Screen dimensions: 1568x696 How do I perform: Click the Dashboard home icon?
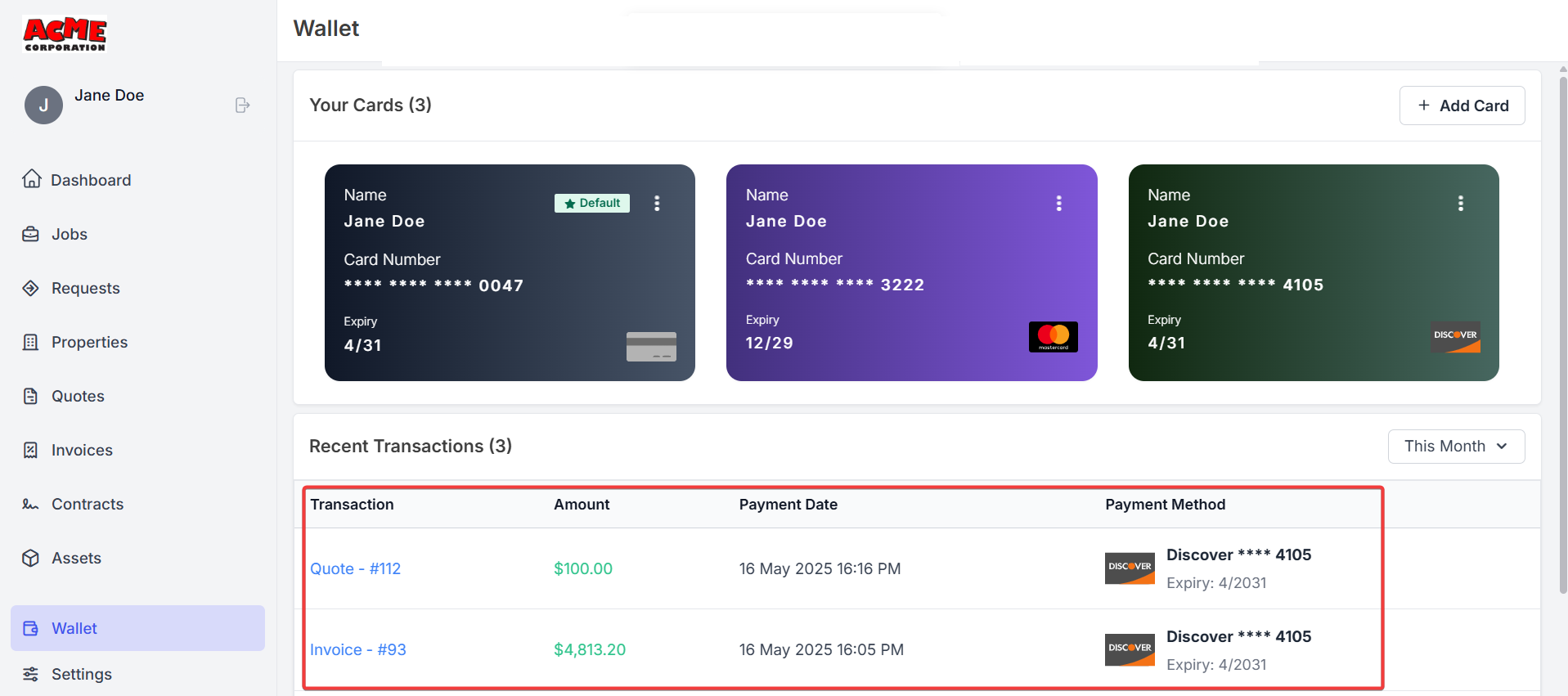coord(31,179)
